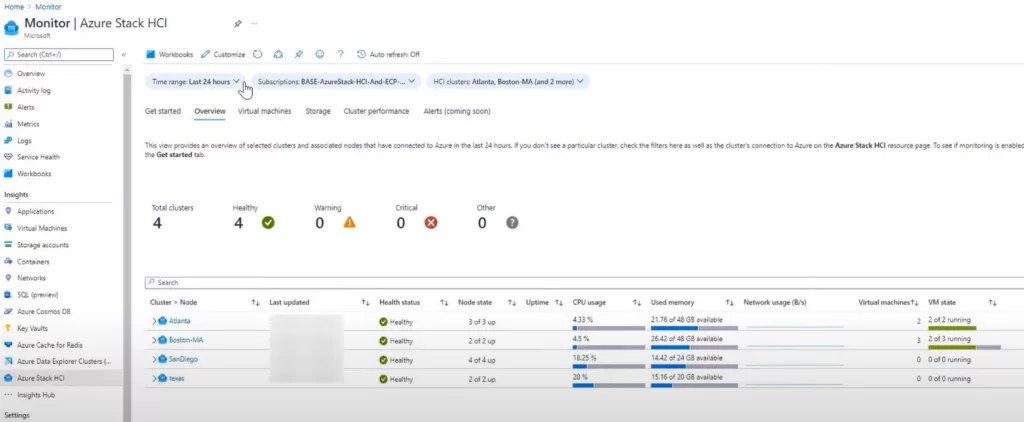Switch to the Get started tab
This screenshot has width=1024, height=422.
(163, 111)
